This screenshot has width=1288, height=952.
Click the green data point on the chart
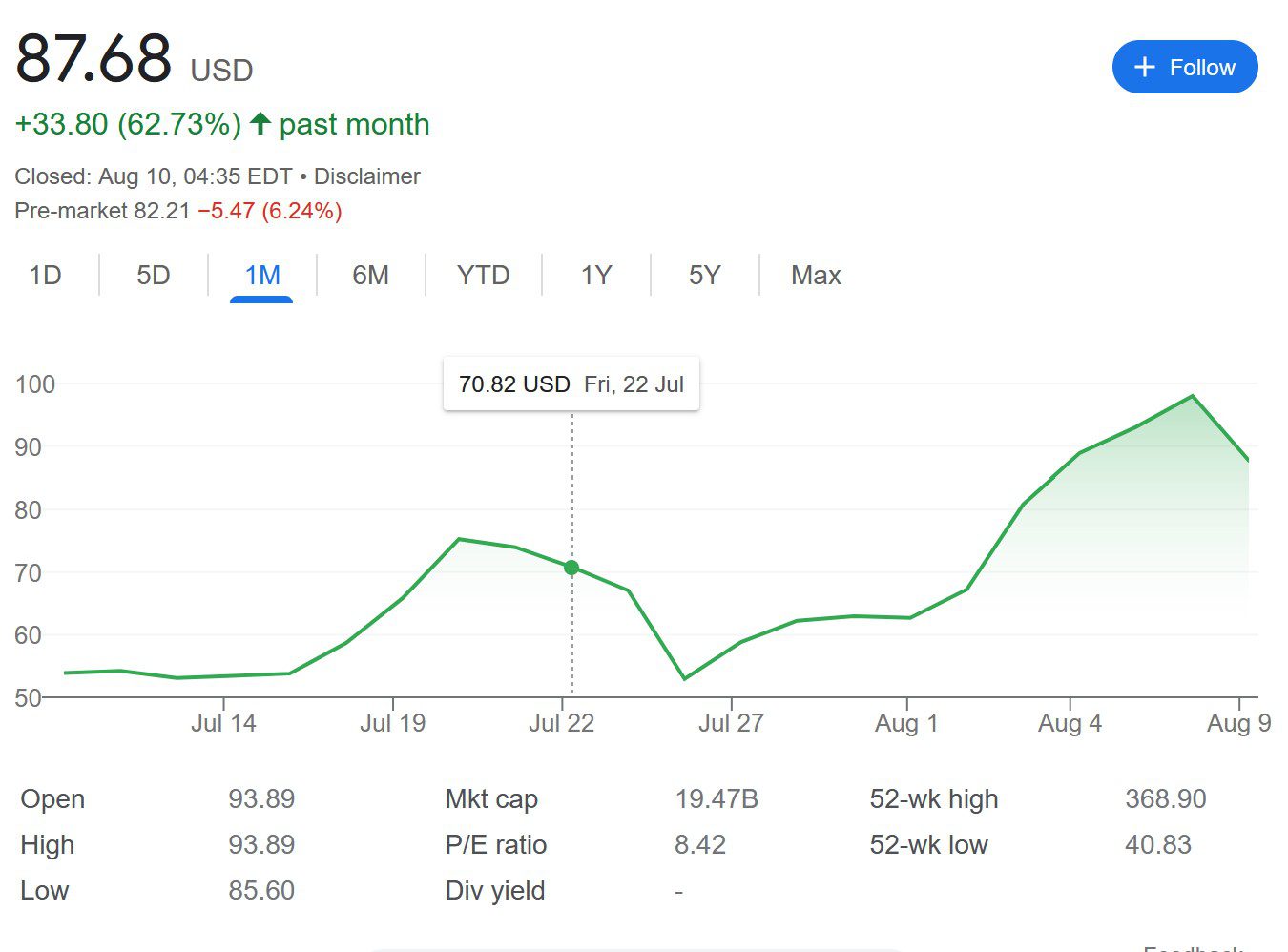pyautogui.click(x=571, y=568)
